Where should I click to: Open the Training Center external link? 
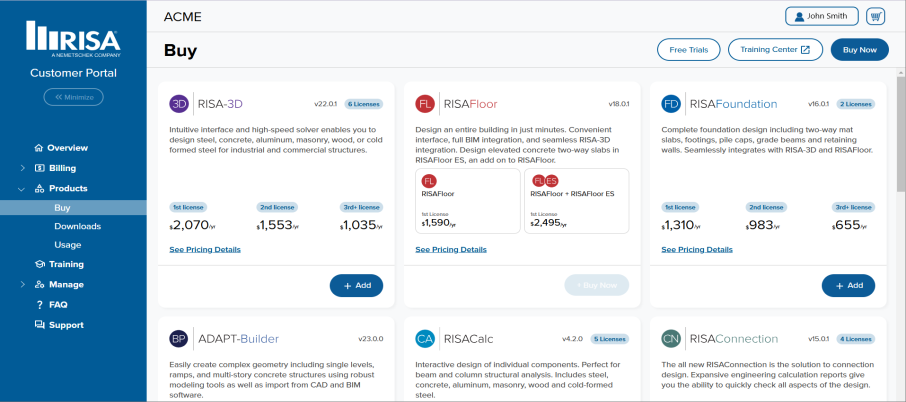[775, 50]
